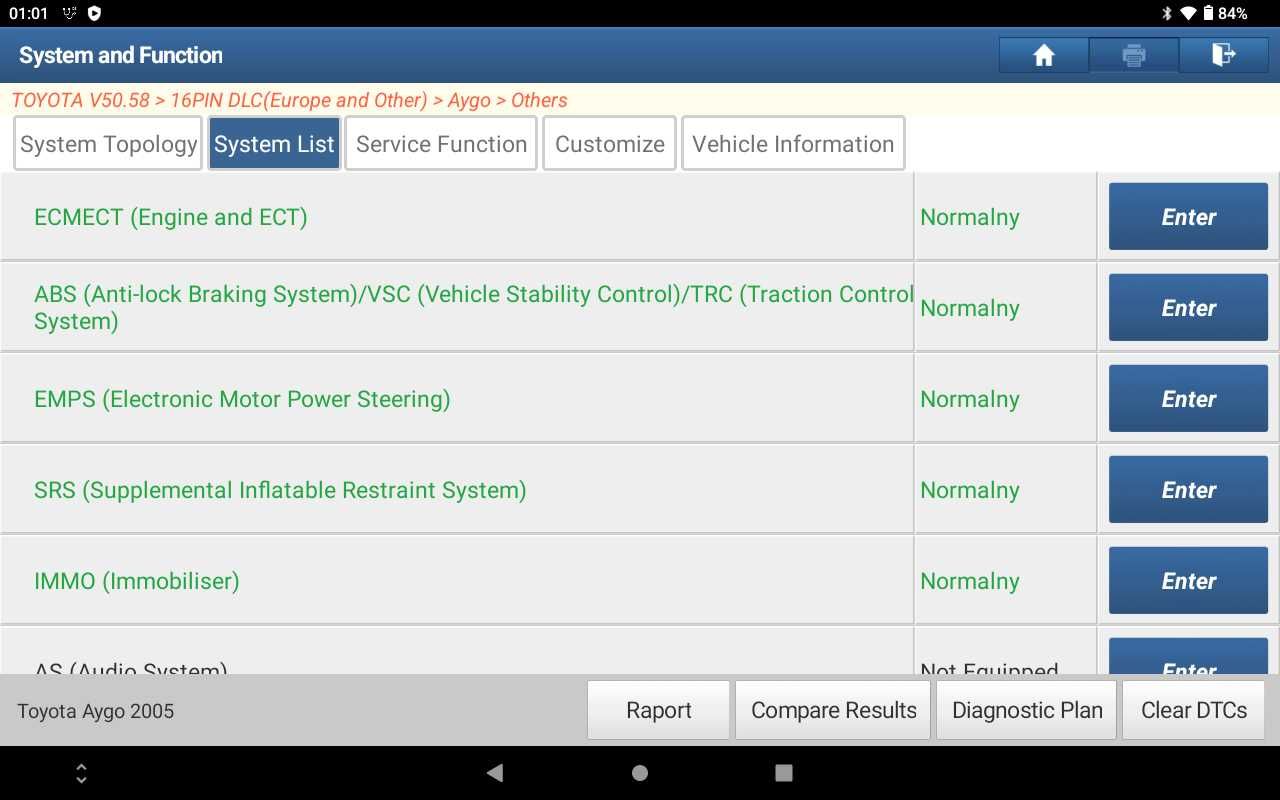The width and height of the screenshot is (1280, 800).
Task: Select ABS (Anti-lock Braking System) row text
Action: pos(474,307)
